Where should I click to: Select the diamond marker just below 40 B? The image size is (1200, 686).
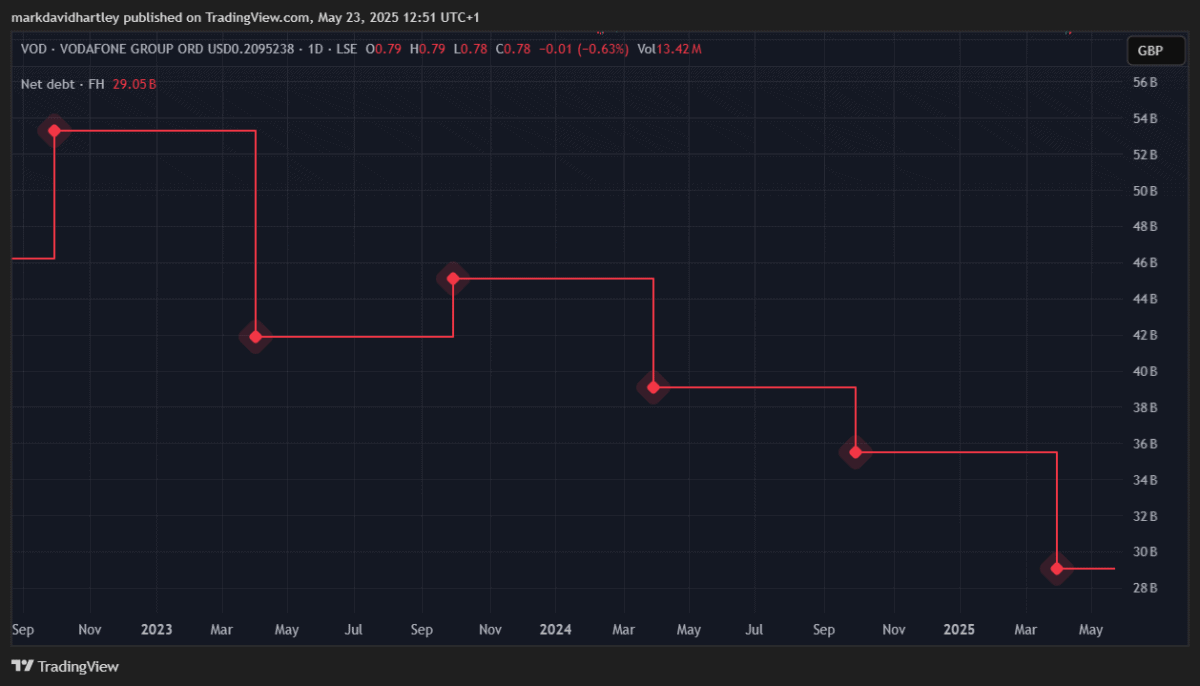coord(653,387)
